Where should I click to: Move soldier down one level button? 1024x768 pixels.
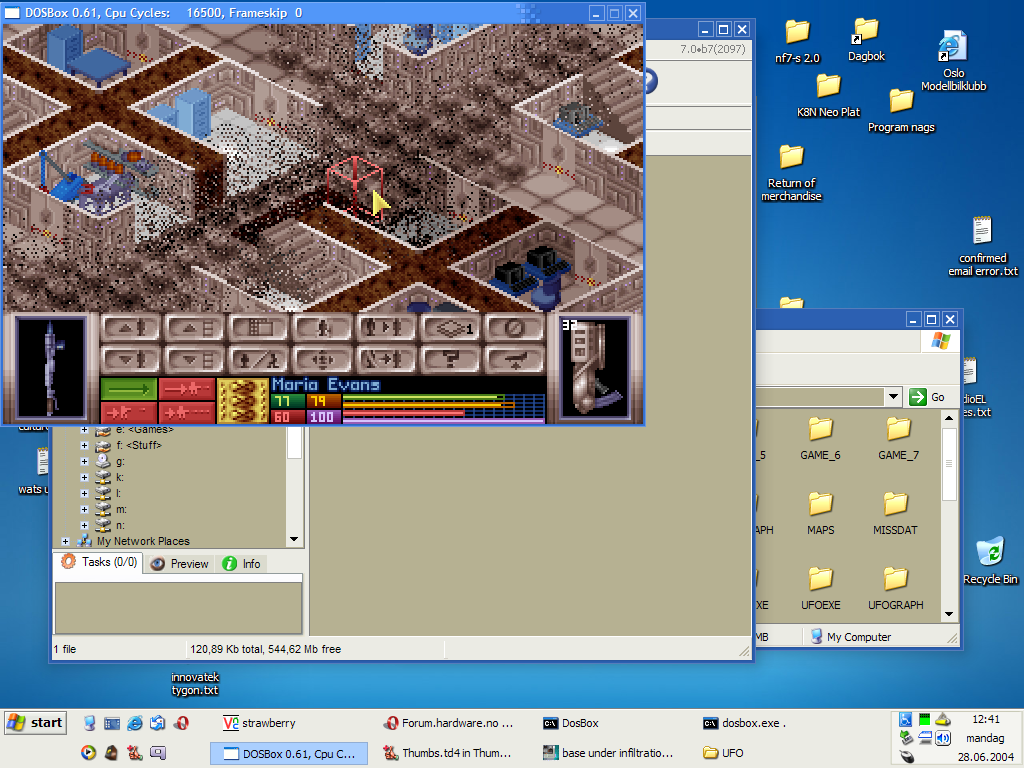(131, 359)
